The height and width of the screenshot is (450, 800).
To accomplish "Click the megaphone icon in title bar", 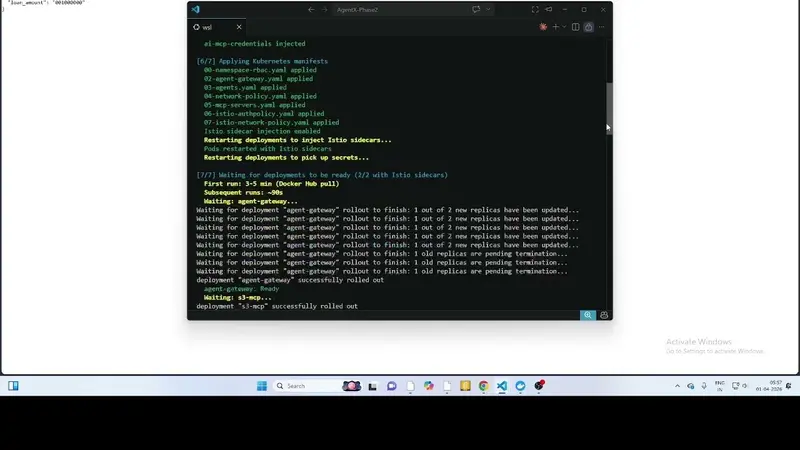I will pyautogui.click(x=549, y=9).
